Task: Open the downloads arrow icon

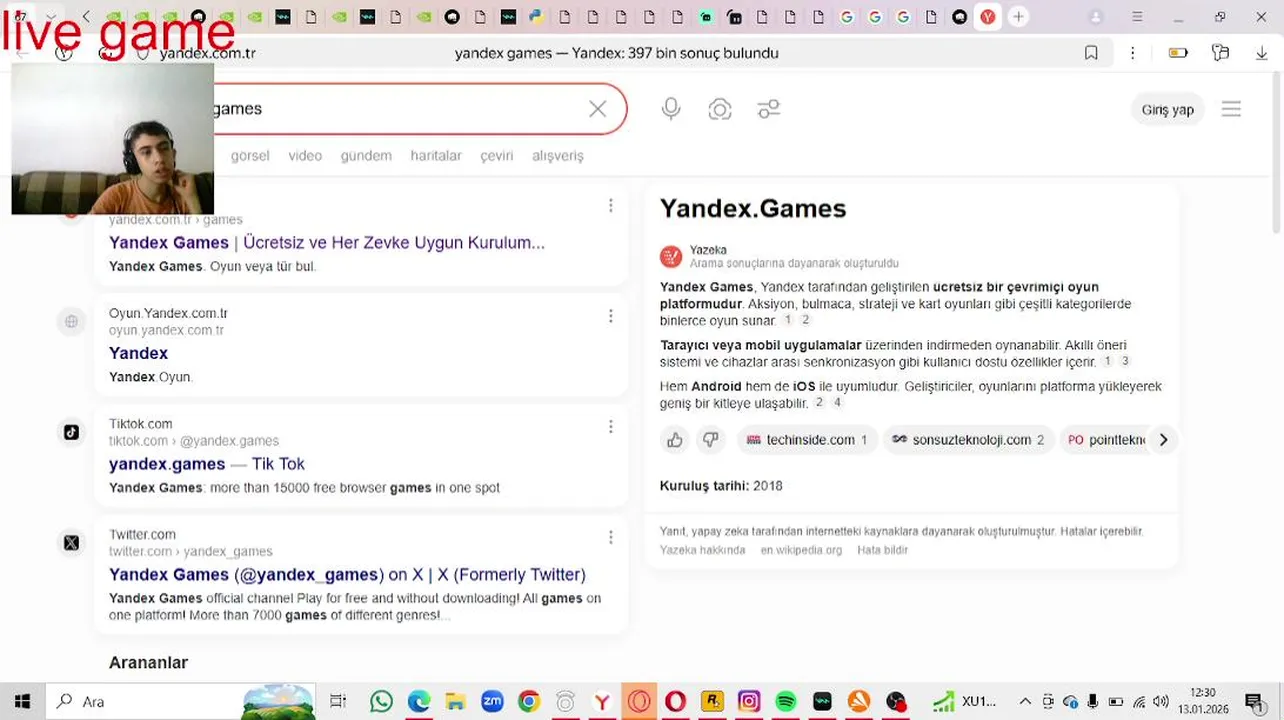Action: tap(1262, 53)
